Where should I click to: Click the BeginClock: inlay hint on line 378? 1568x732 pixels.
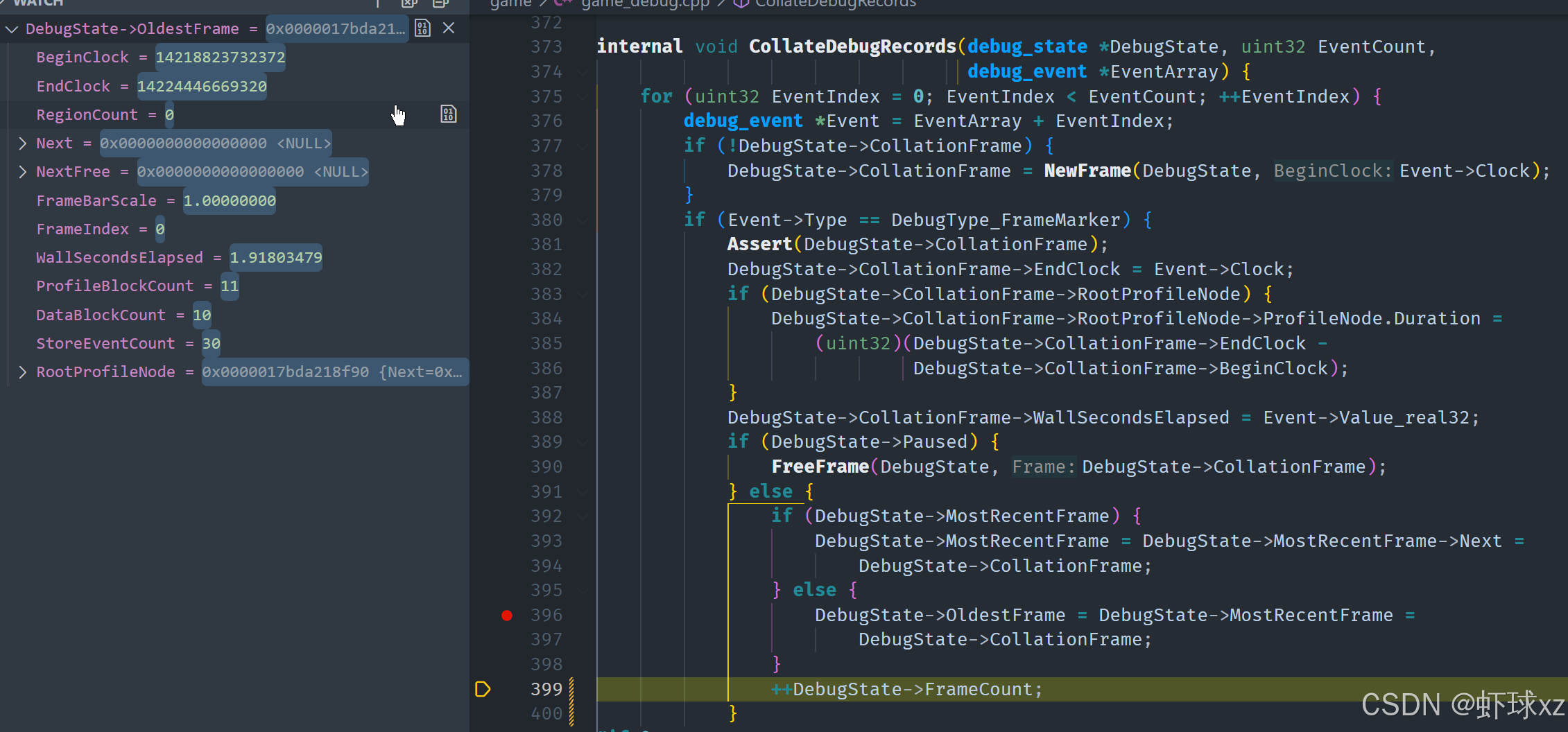pyautogui.click(x=1333, y=171)
